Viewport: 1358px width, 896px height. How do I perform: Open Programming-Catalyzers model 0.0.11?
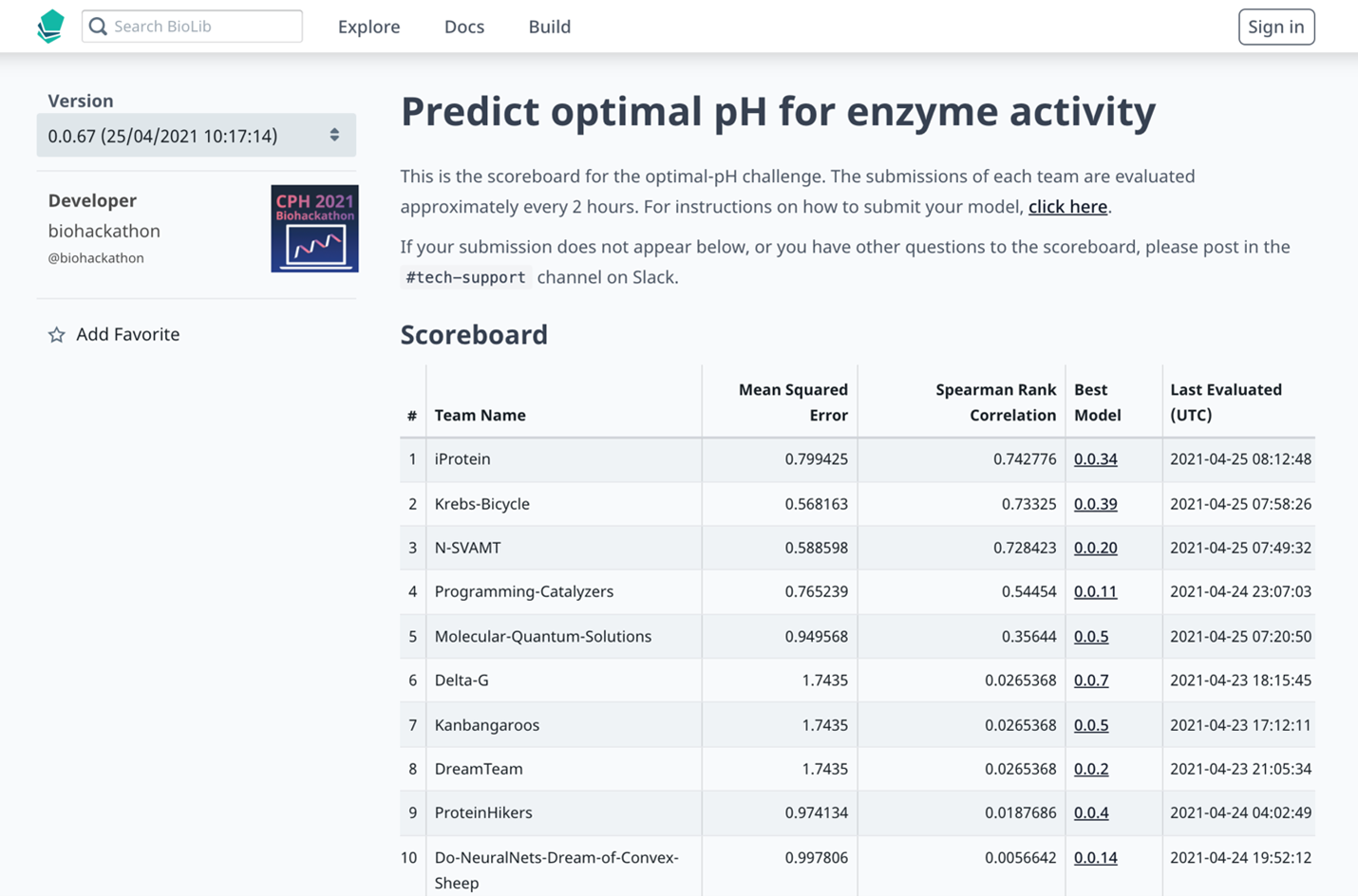pos(1096,591)
